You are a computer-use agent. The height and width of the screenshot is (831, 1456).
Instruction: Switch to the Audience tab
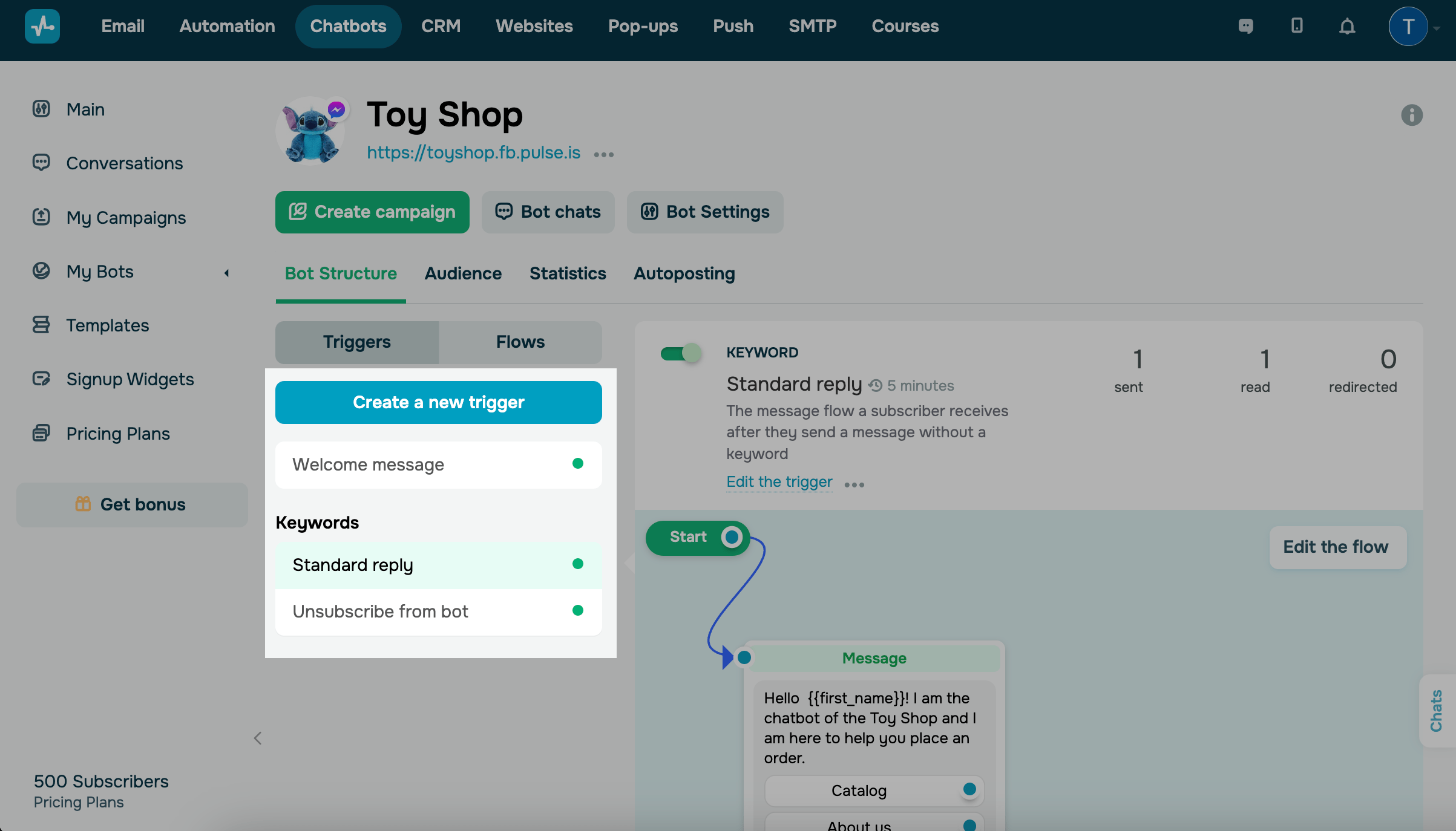463,273
